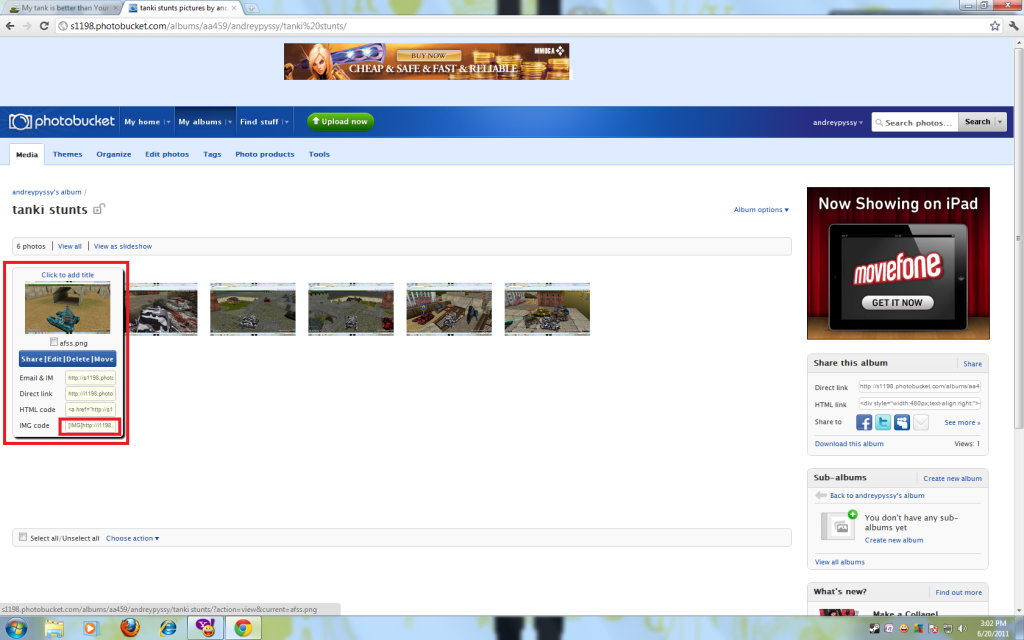Screen dimensions: 1024x640
Task: Check the afss.png photo checkbox
Action: 54,342
